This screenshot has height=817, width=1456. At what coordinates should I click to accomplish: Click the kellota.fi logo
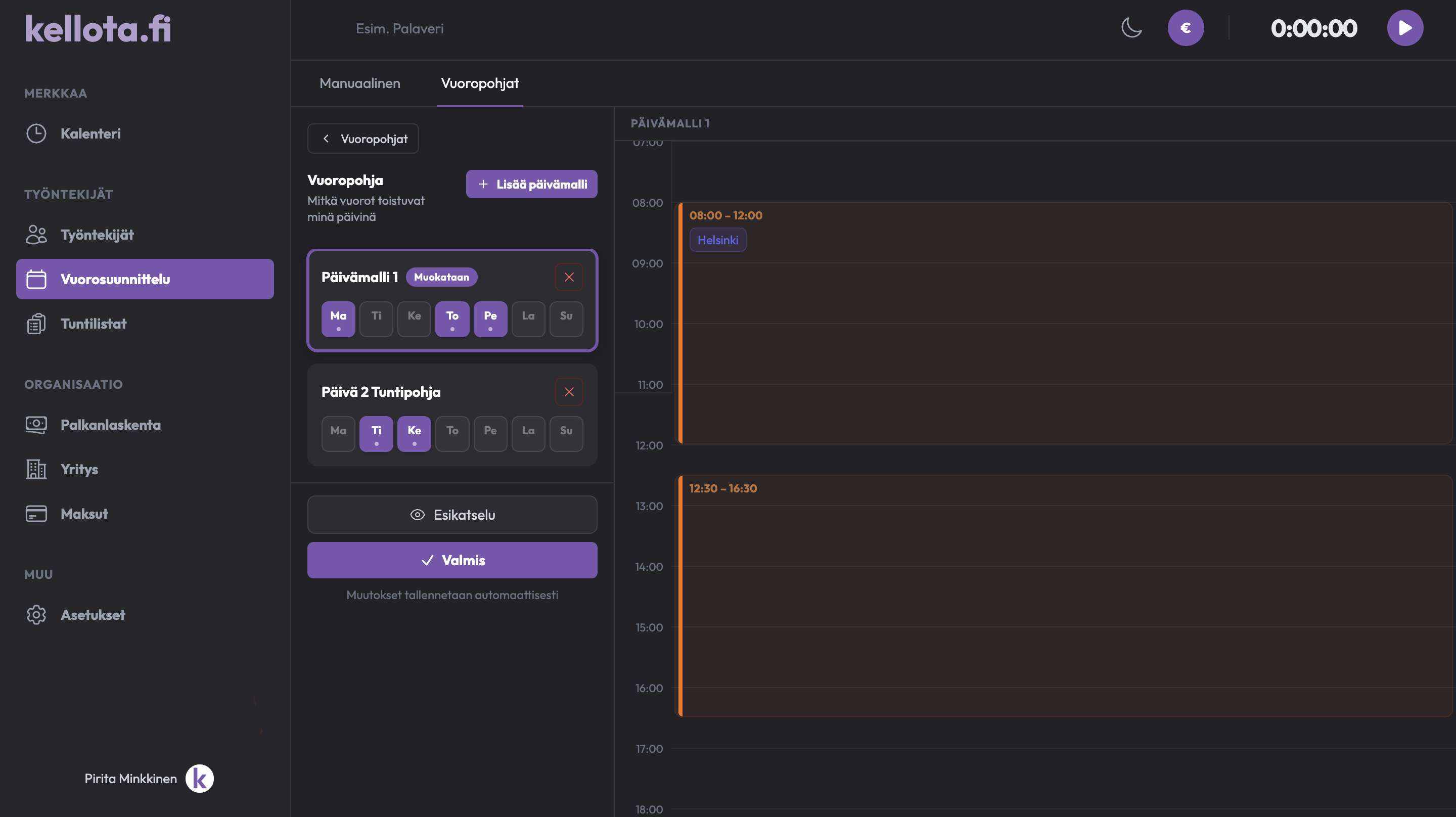coord(98,28)
